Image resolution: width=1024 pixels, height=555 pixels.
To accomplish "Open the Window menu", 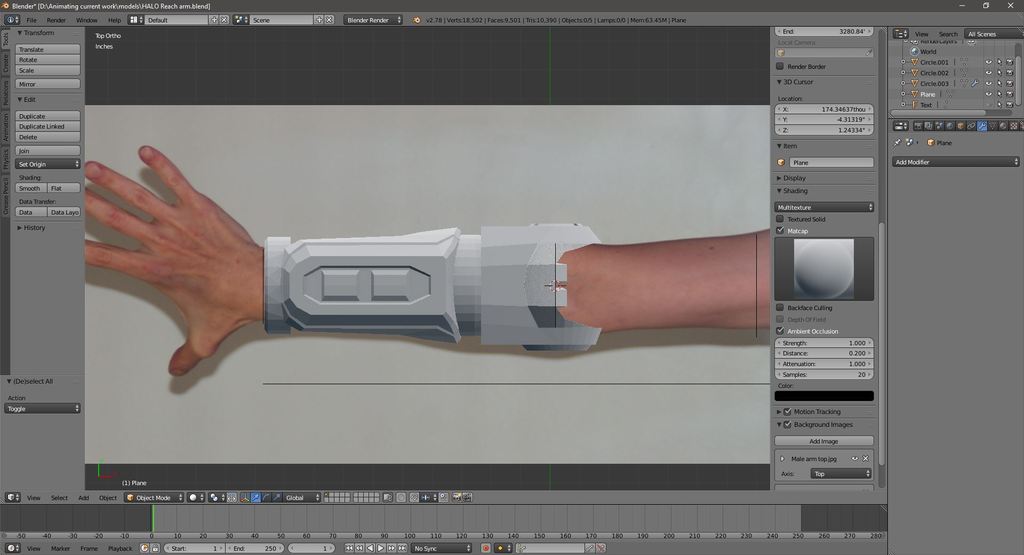I will tap(87, 20).
